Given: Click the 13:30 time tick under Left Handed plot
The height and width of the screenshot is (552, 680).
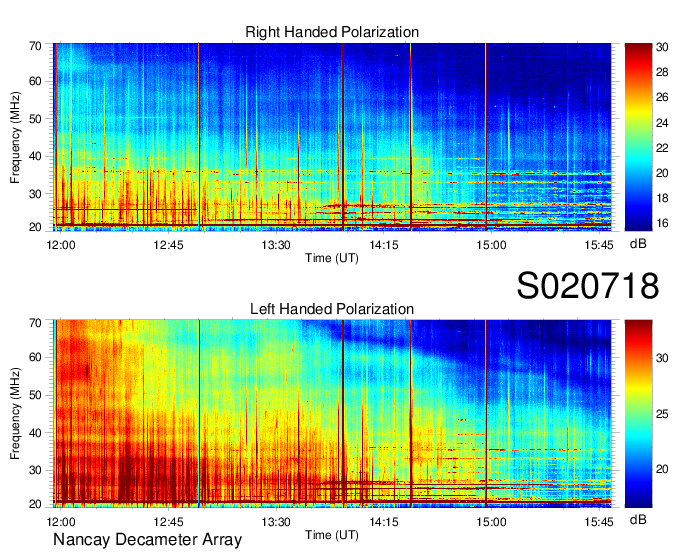Looking at the screenshot, I should [276, 522].
